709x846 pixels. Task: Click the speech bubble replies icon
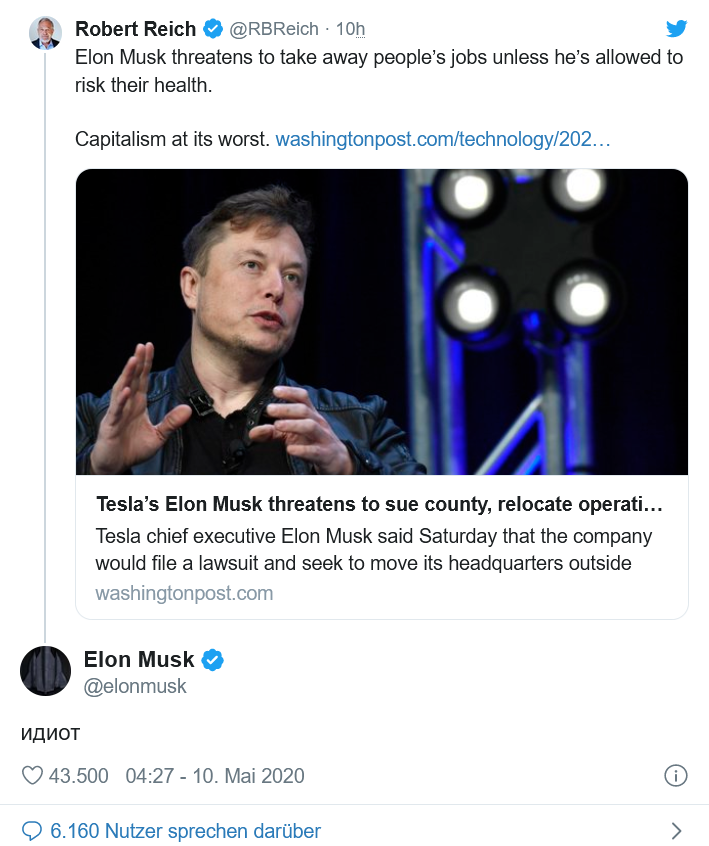pyautogui.click(x=32, y=830)
